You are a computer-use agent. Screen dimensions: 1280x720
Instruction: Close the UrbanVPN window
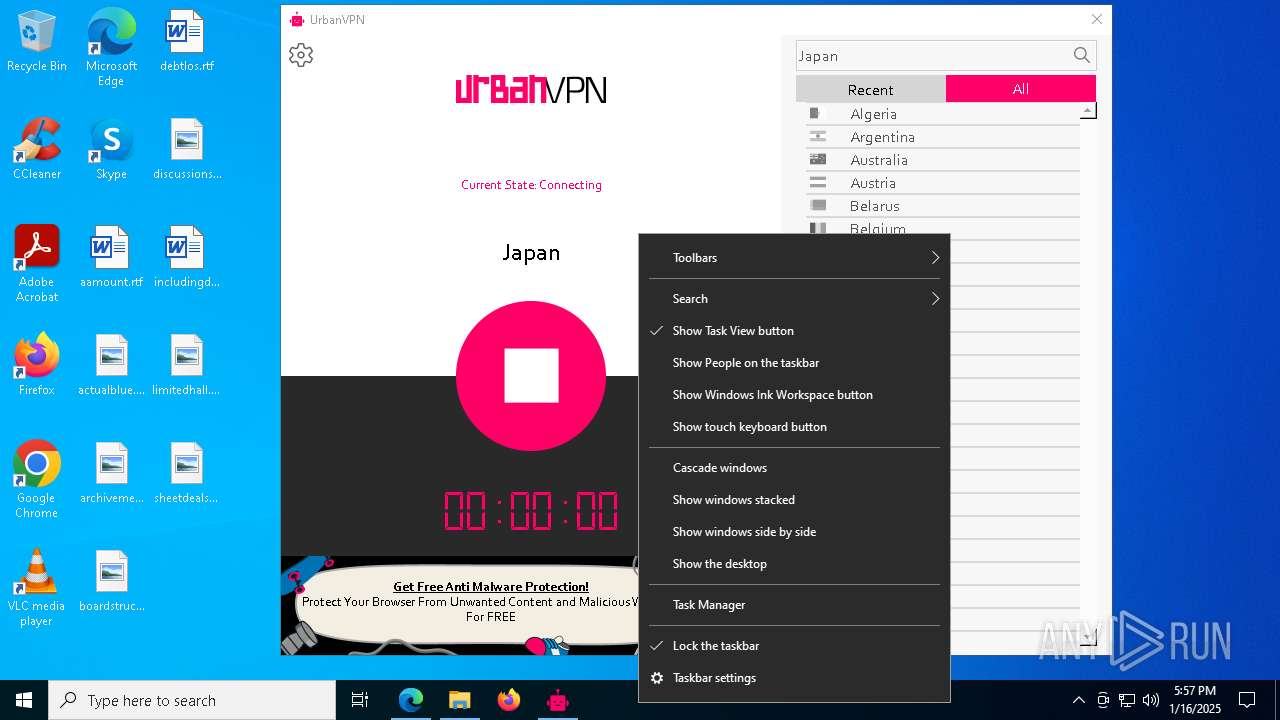tap(1096, 19)
